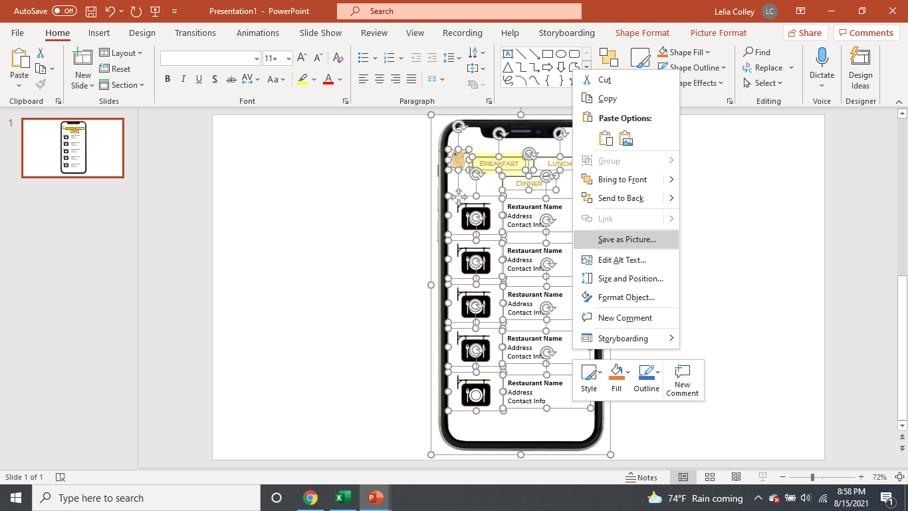Clear all formatting icon
The width and height of the screenshot is (908, 511).
338,57
